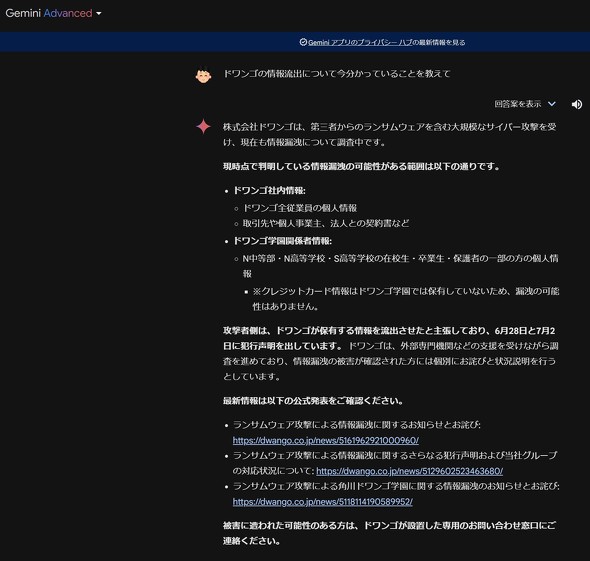Click the user avatar beside the prompt
Viewport: 590px width, 561px height.
(203, 74)
